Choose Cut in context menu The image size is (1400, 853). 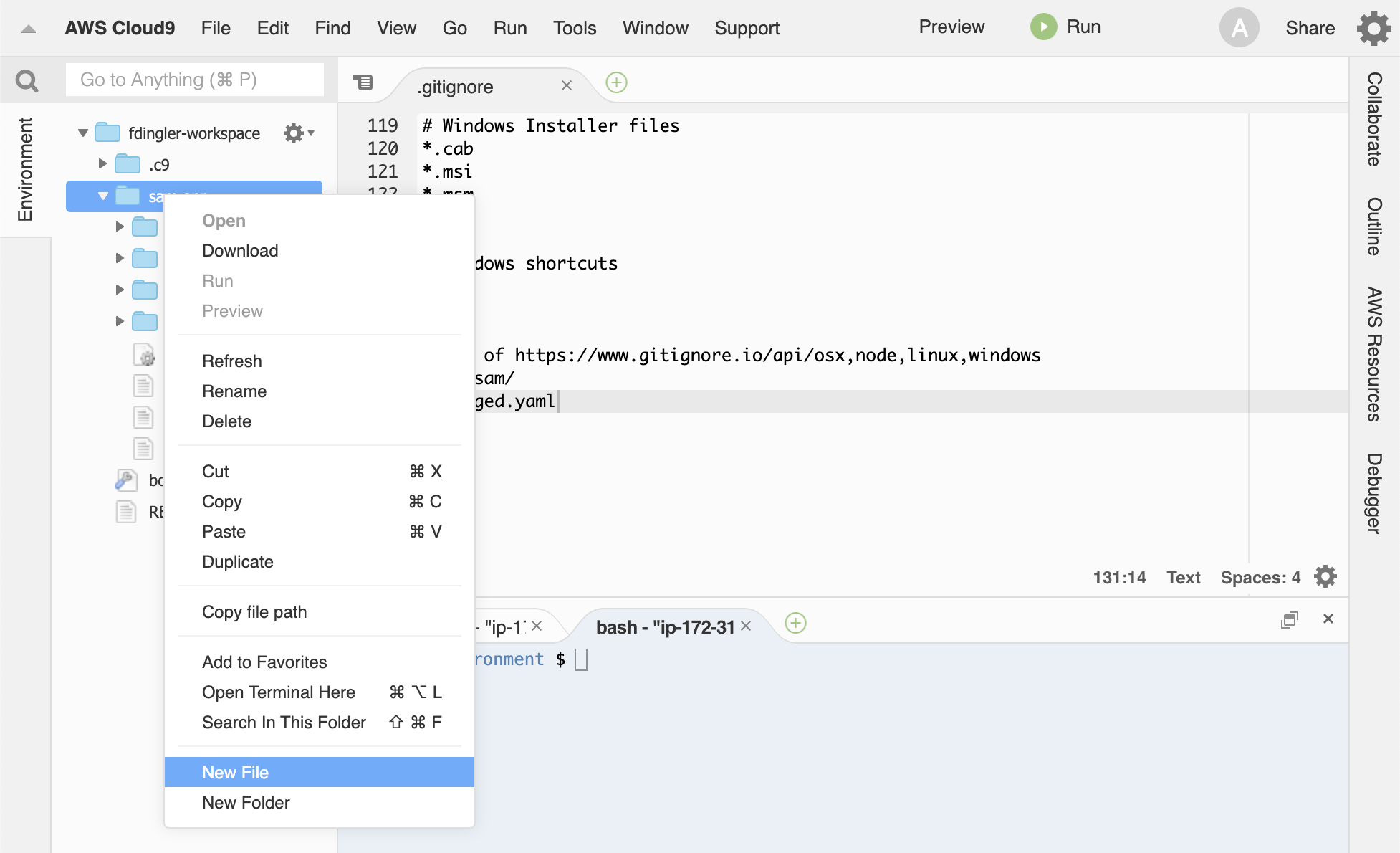click(320, 471)
